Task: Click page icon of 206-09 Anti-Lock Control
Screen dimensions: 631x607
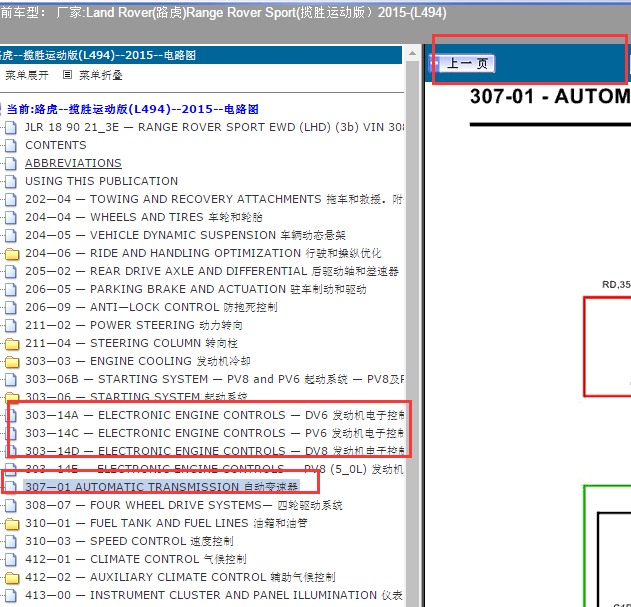Action: (11, 308)
